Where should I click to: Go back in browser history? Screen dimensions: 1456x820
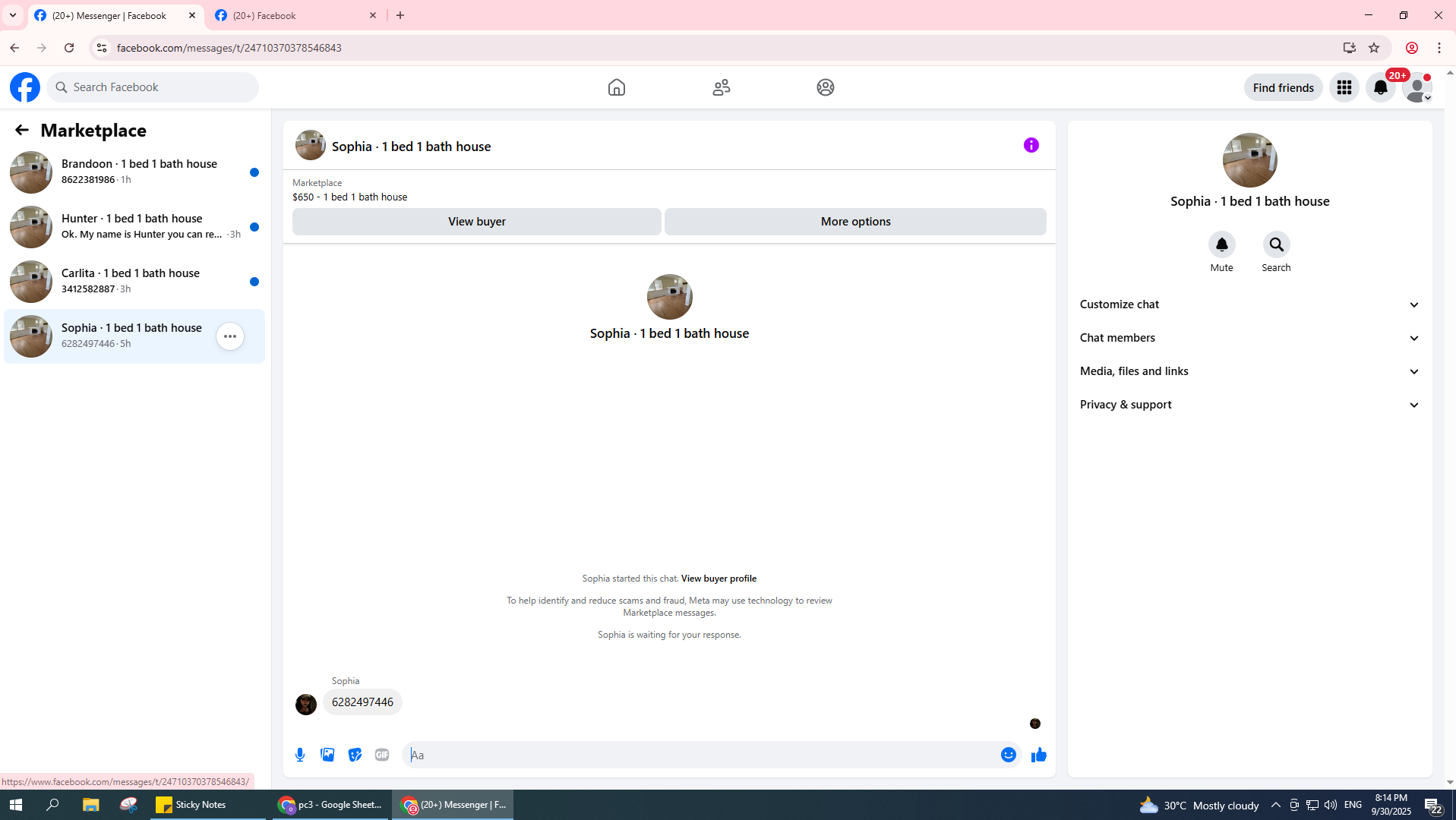click(14, 48)
